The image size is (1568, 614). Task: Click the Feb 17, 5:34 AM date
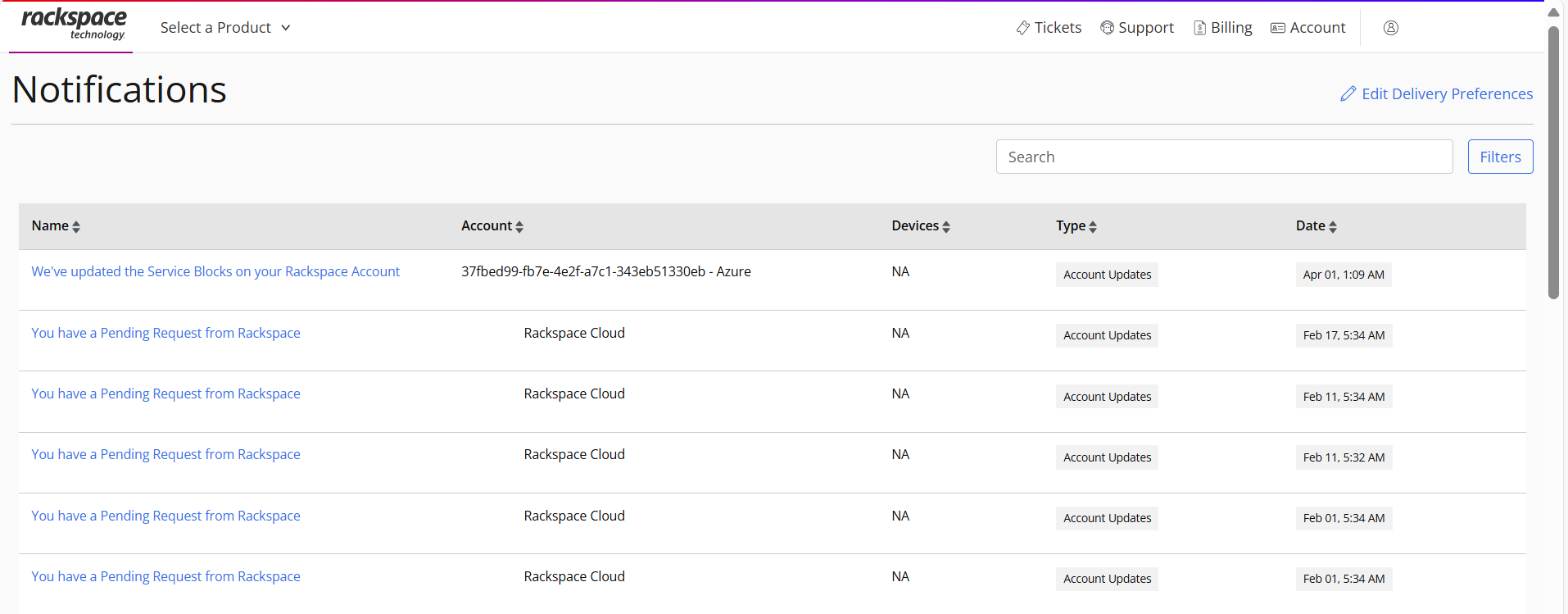tap(1344, 335)
